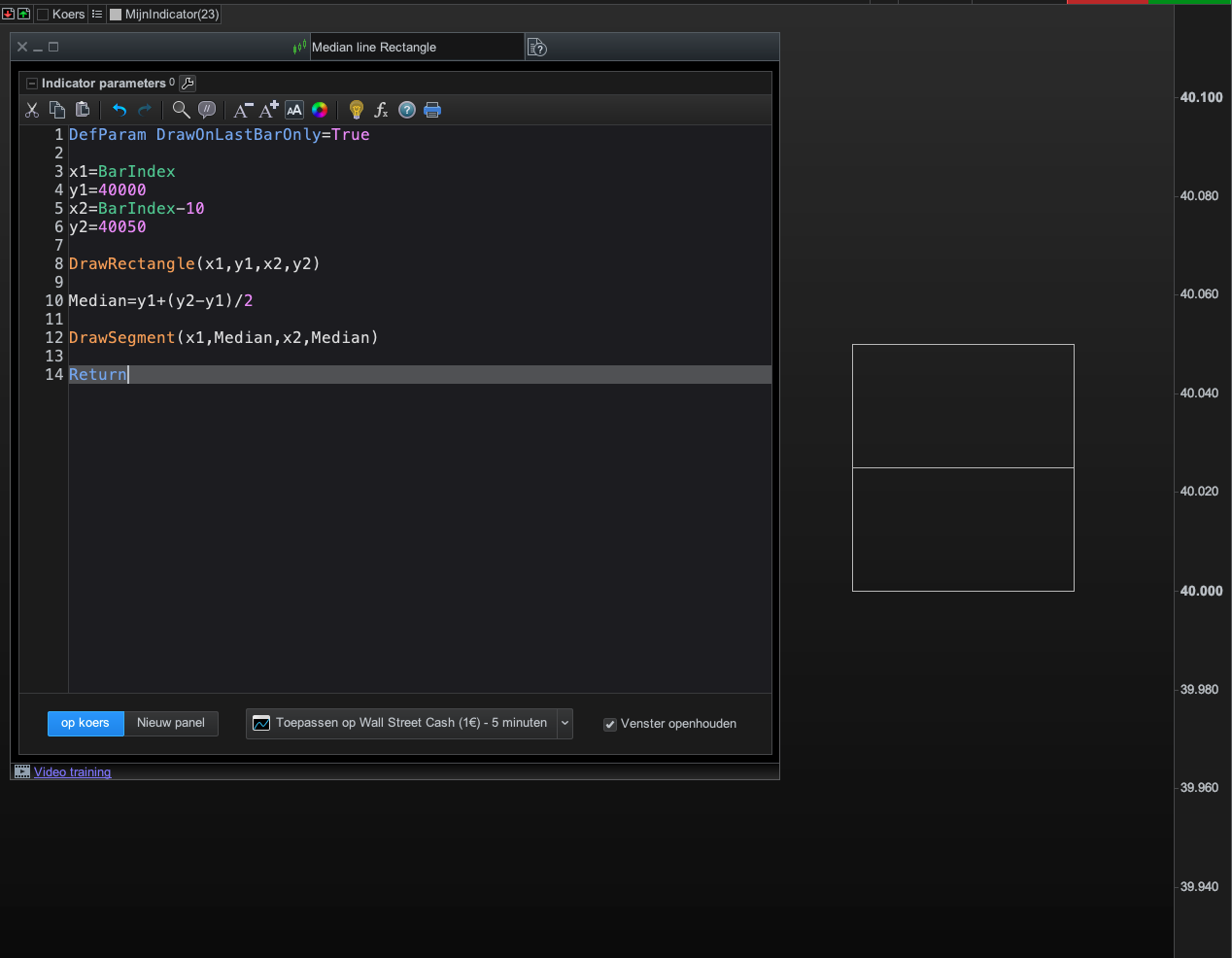This screenshot has height=958, width=1232.
Task: Click the green candlestick icon
Action: click(299, 47)
